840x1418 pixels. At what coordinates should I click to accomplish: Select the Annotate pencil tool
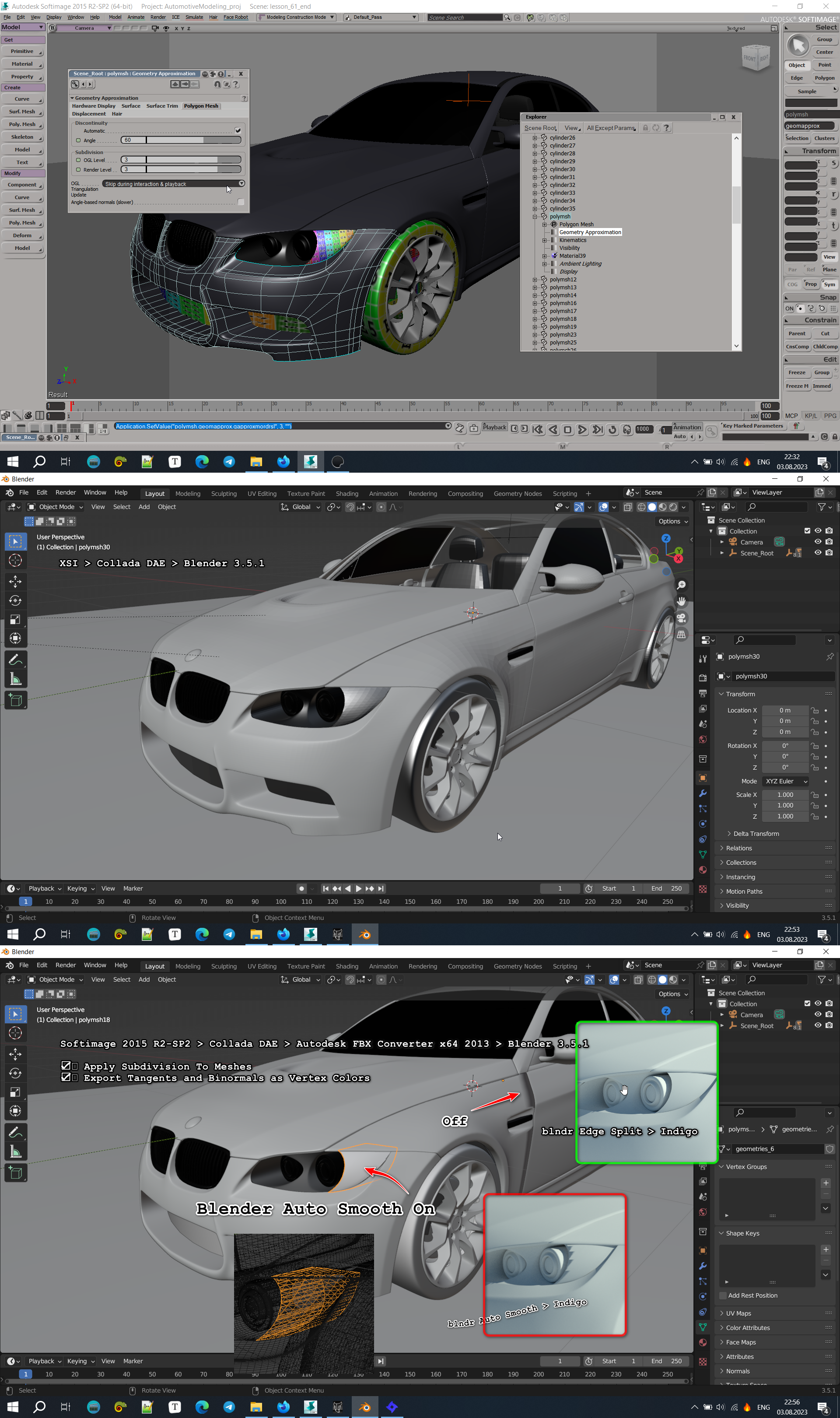(15, 660)
